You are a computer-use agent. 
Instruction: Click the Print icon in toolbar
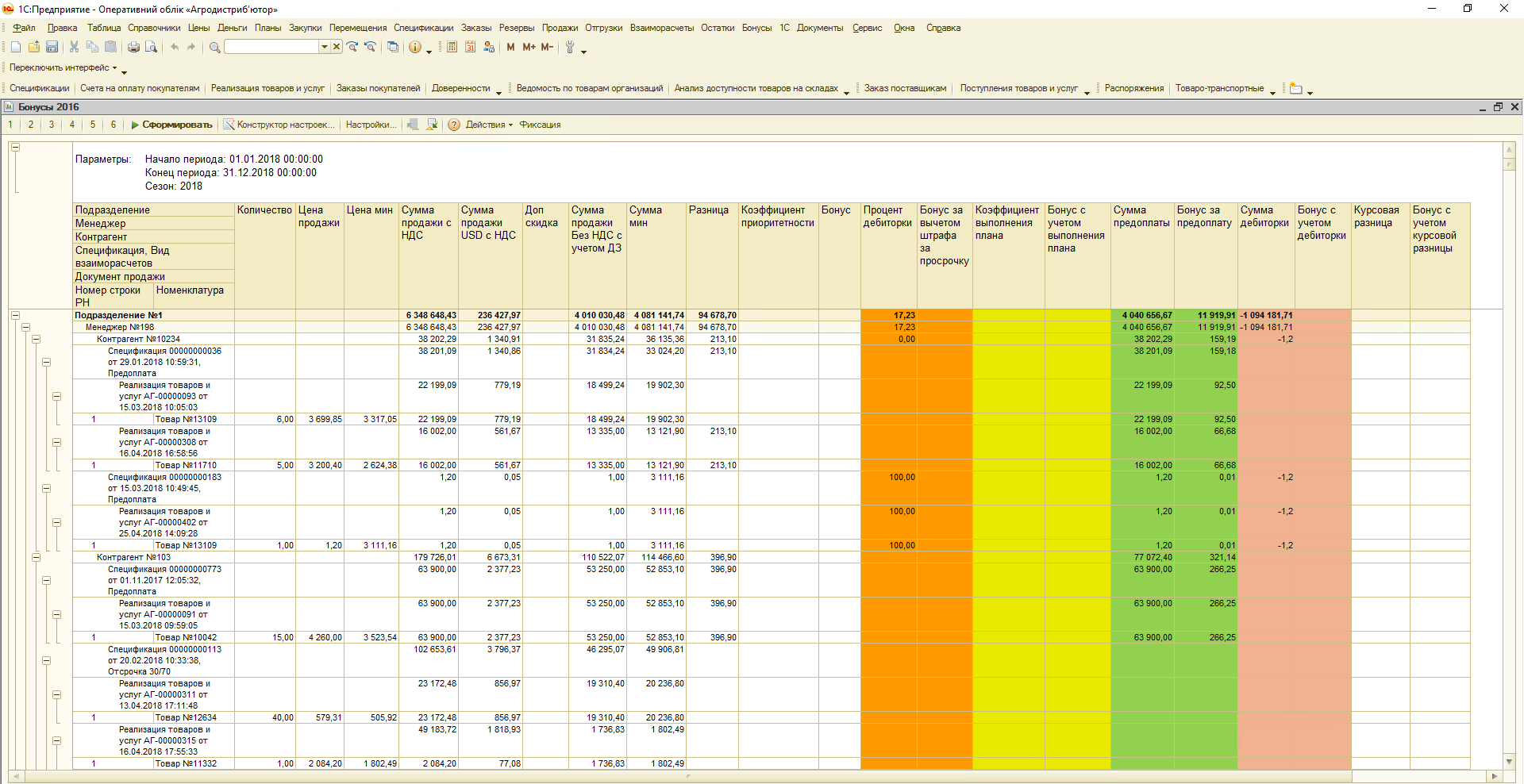point(133,48)
